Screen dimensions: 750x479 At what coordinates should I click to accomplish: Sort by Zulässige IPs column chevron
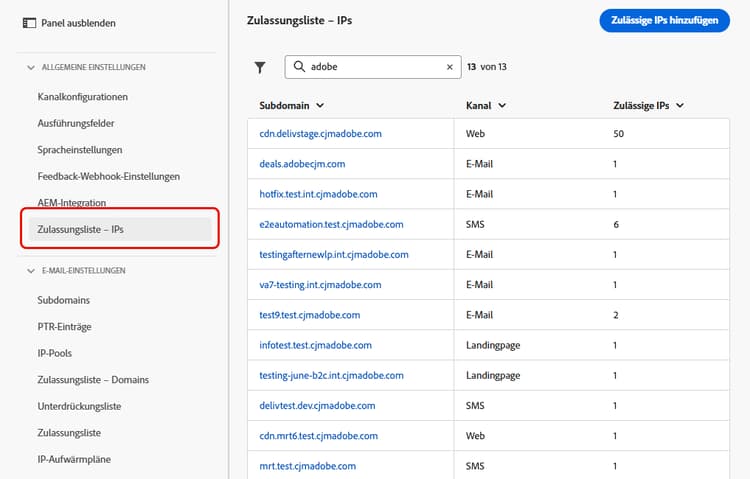680,105
